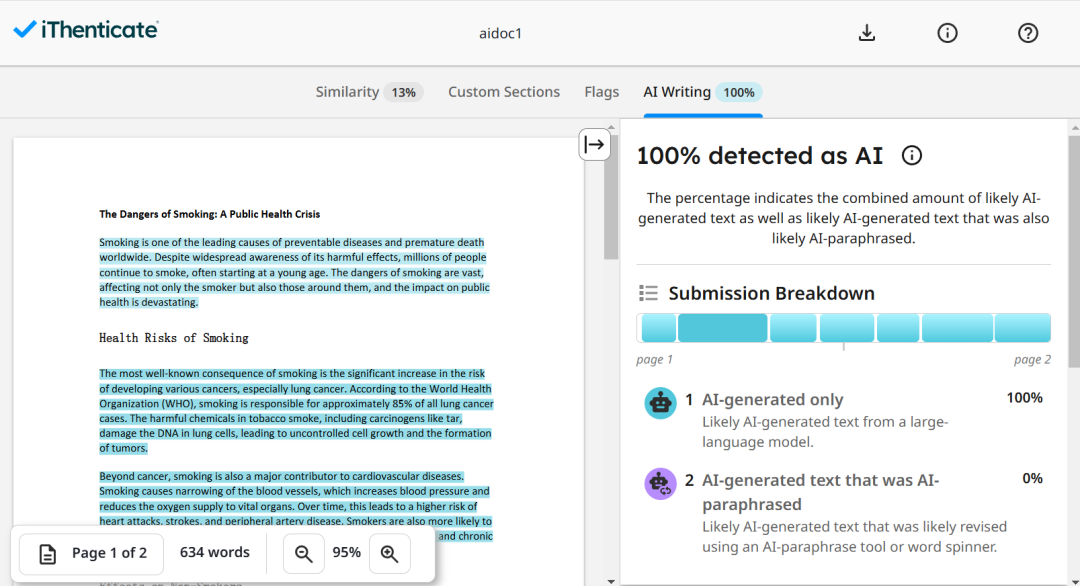Open the help question mark icon
The height and width of the screenshot is (586, 1080).
tap(1028, 32)
